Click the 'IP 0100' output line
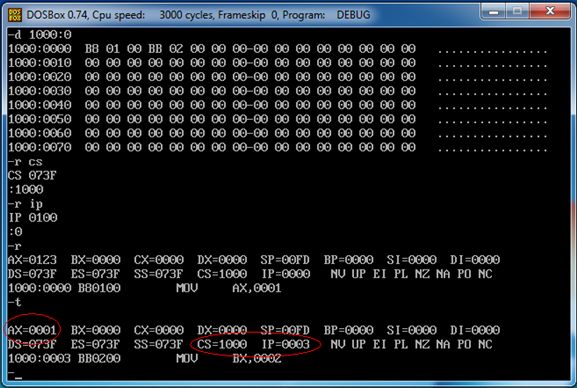The height and width of the screenshot is (388, 577). click(x=33, y=218)
